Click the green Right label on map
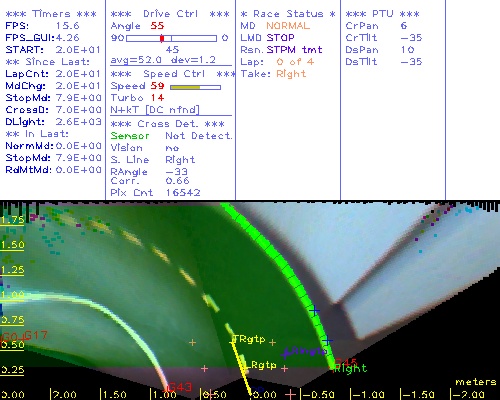This screenshot has height=400, width=500. 350,369
